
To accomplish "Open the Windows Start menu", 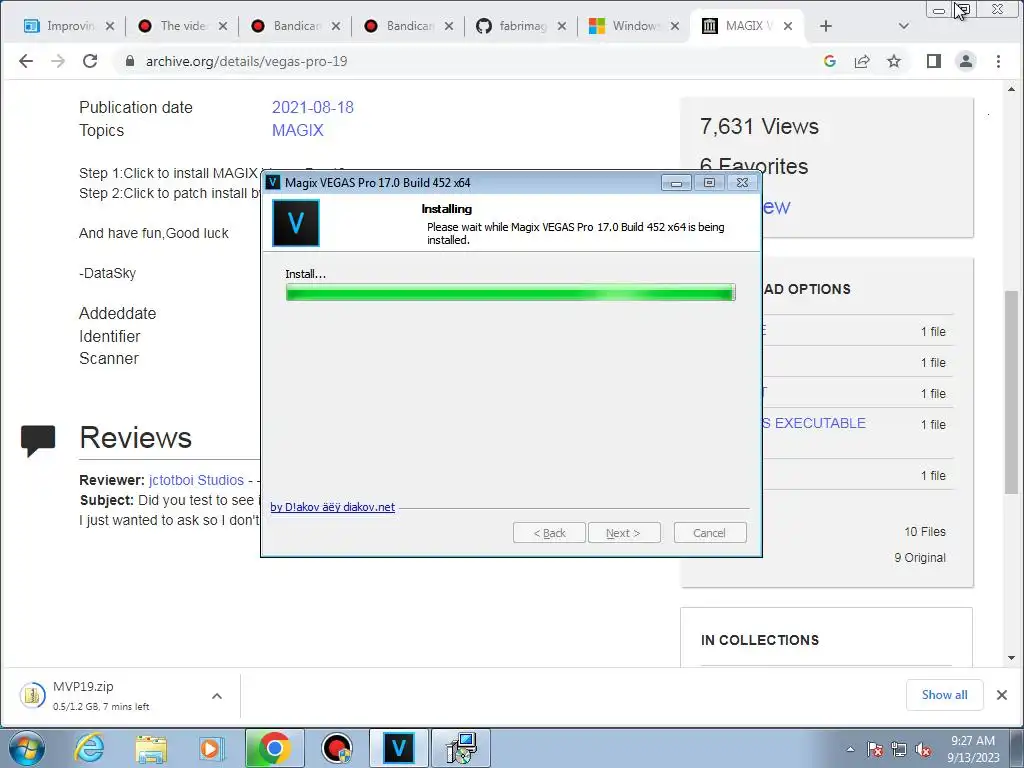I will (27, 748).
